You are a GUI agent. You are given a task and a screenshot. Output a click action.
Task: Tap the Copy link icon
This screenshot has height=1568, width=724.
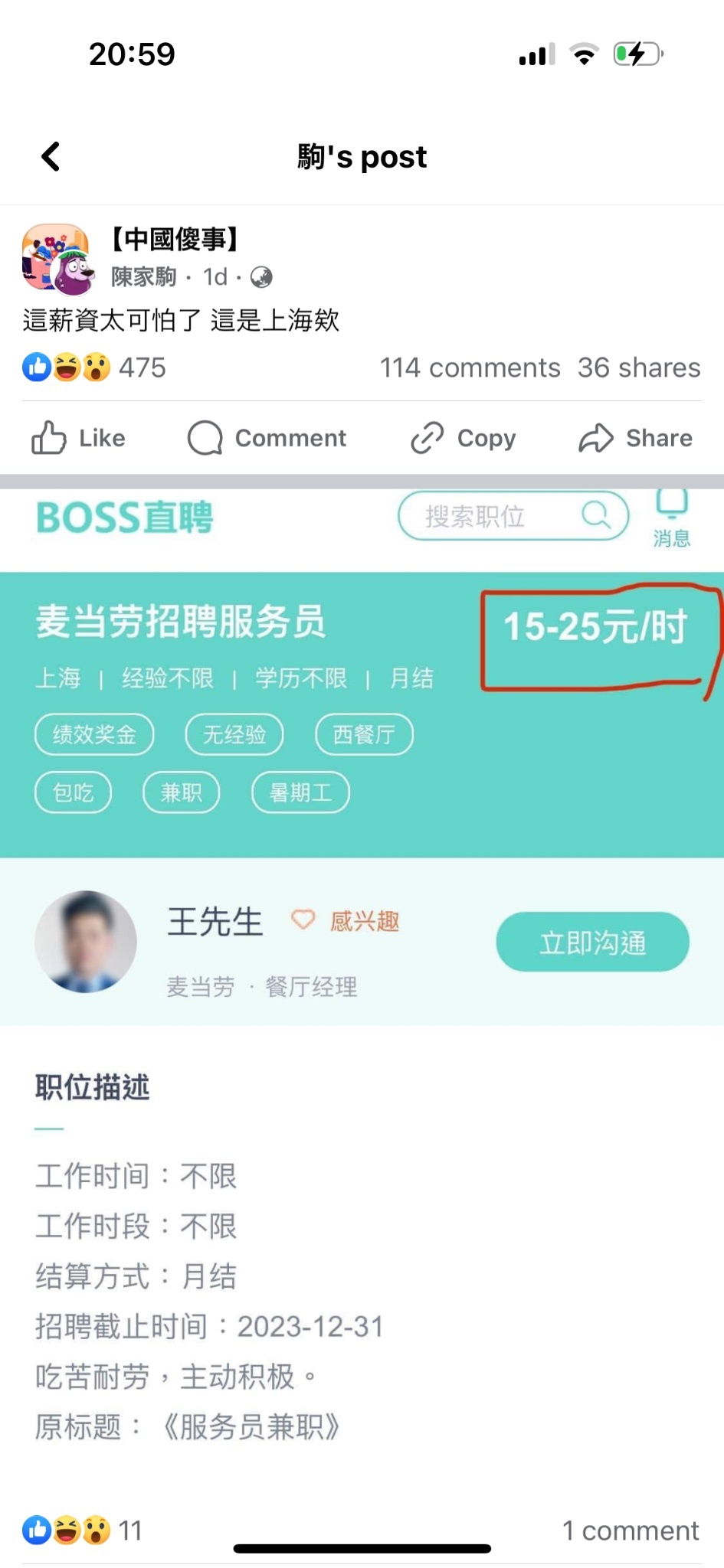[428, 438]
